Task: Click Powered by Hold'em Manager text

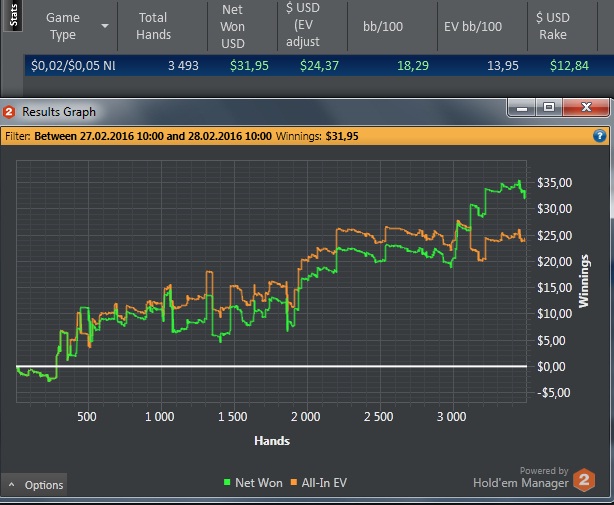Action: (x=521, y=478)
